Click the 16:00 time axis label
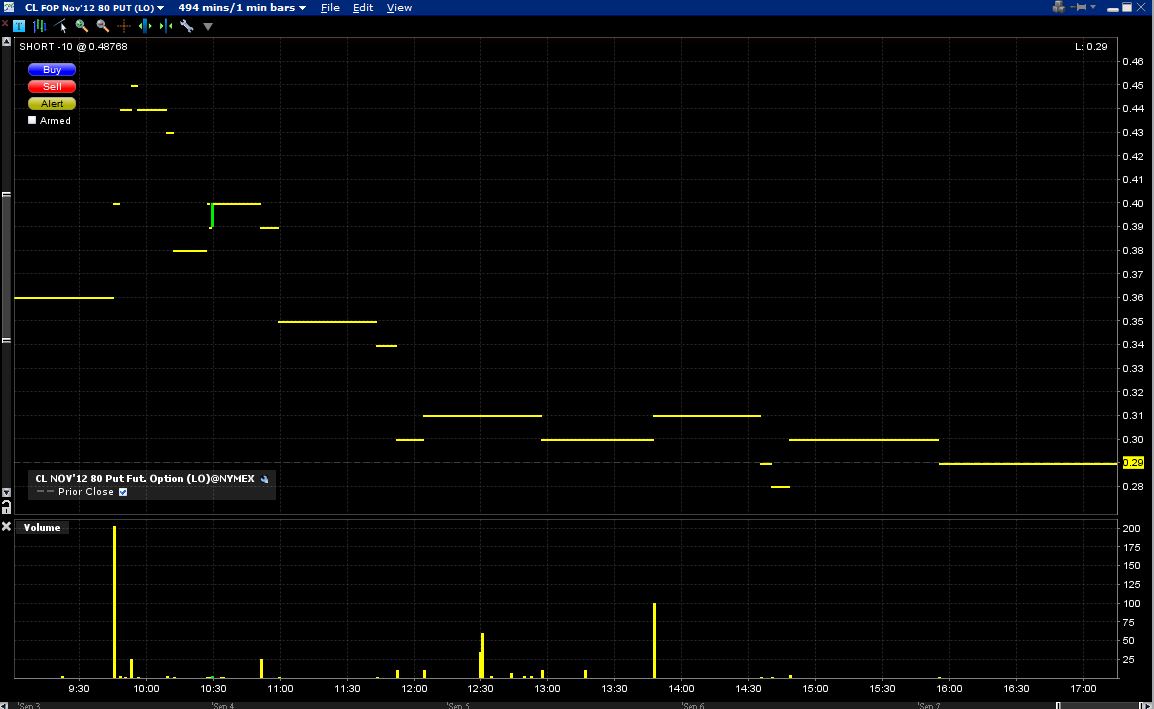The width and height of the screenshot is (1154, 709). 949,688
